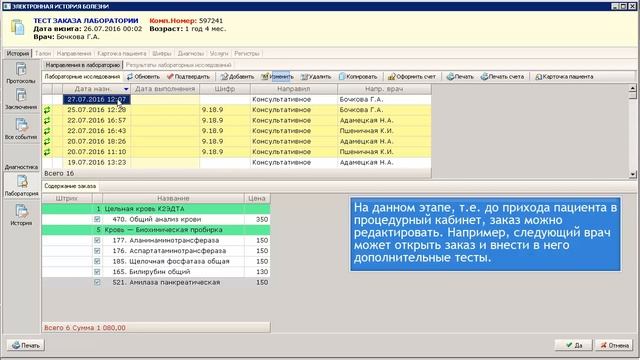Switch to Услуги tab

[219, 53]
